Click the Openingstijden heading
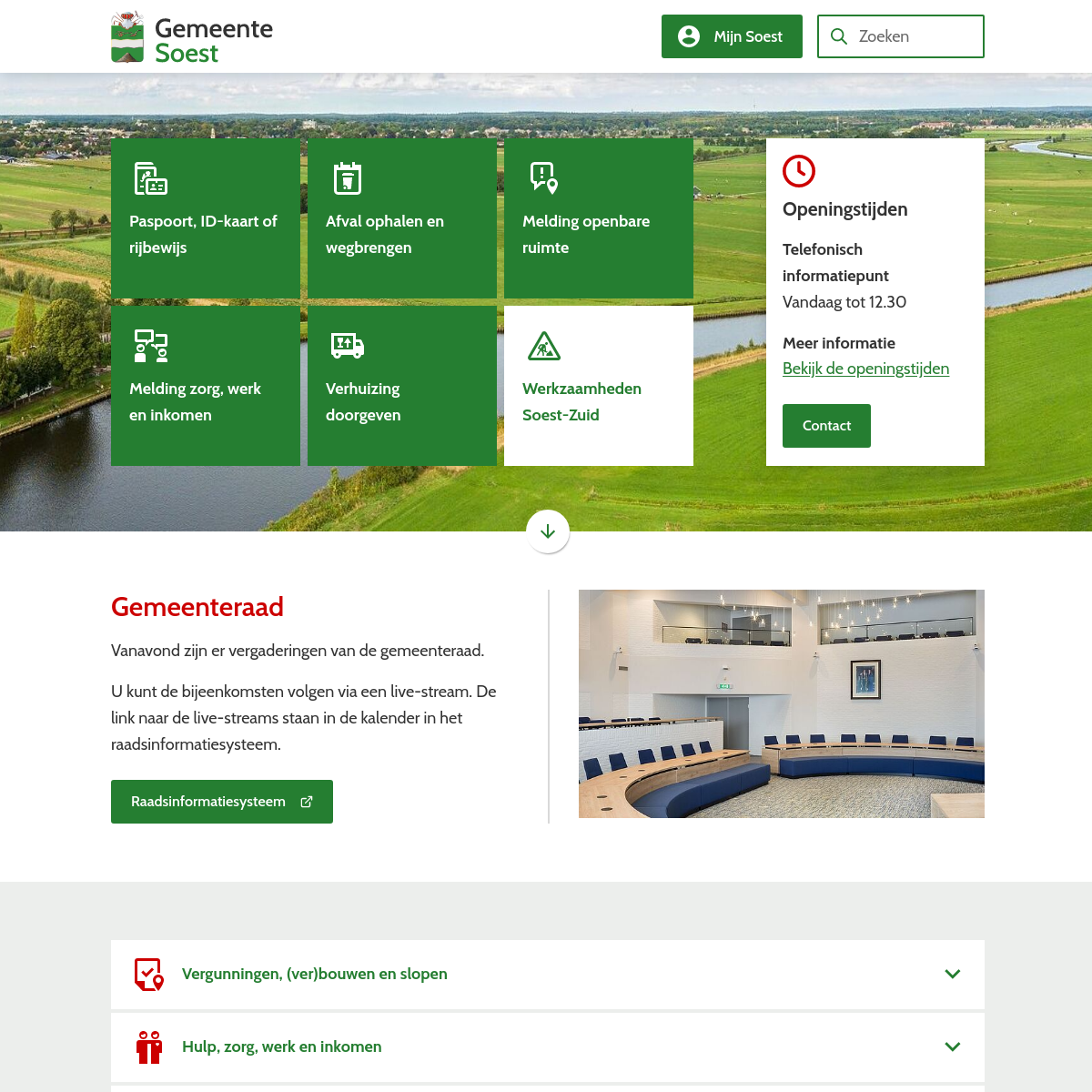1092x1092 pixels. tap(845, 209)
